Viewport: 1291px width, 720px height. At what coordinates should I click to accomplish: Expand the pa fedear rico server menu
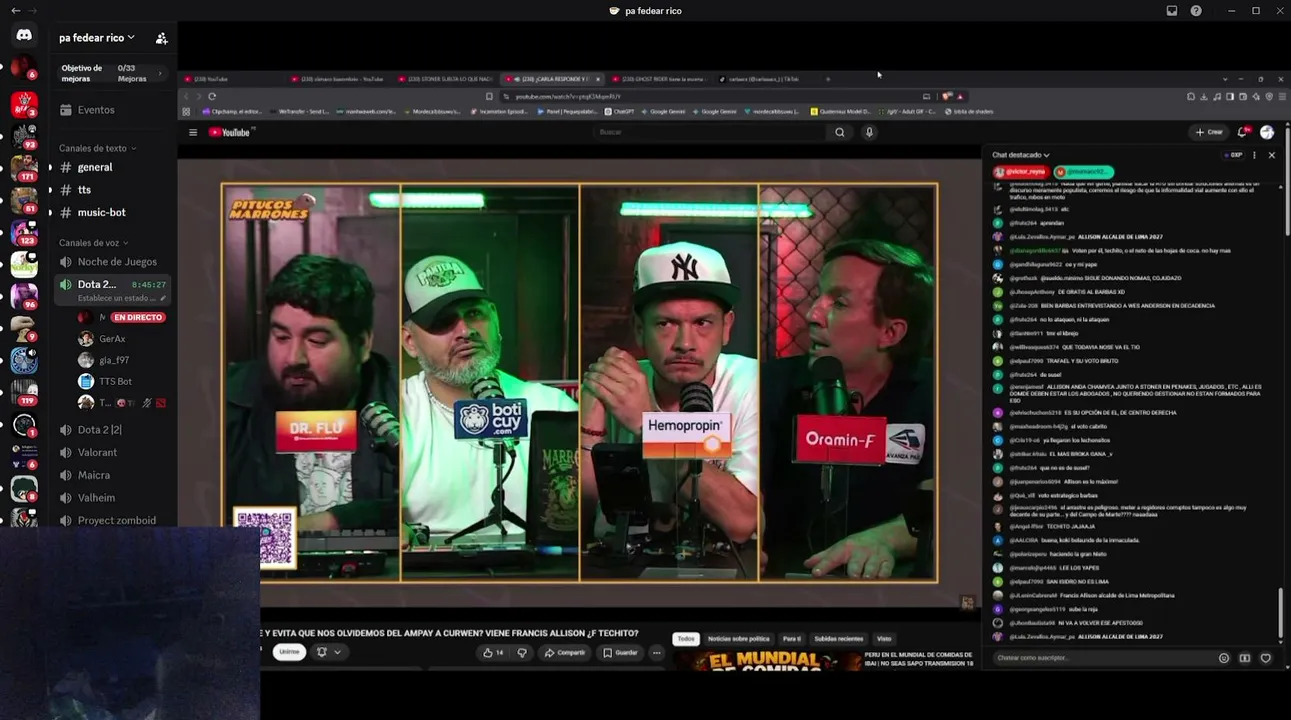click(x=97, y=38)
